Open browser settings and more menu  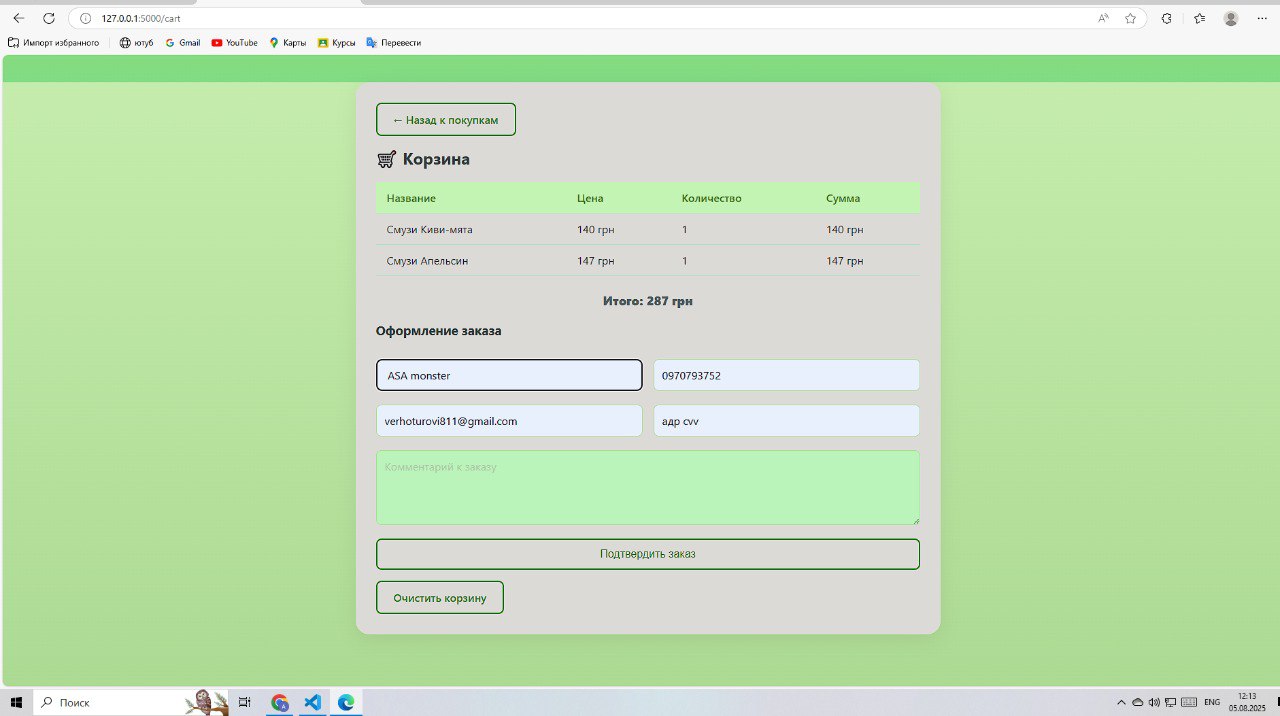click(1261, 18)
